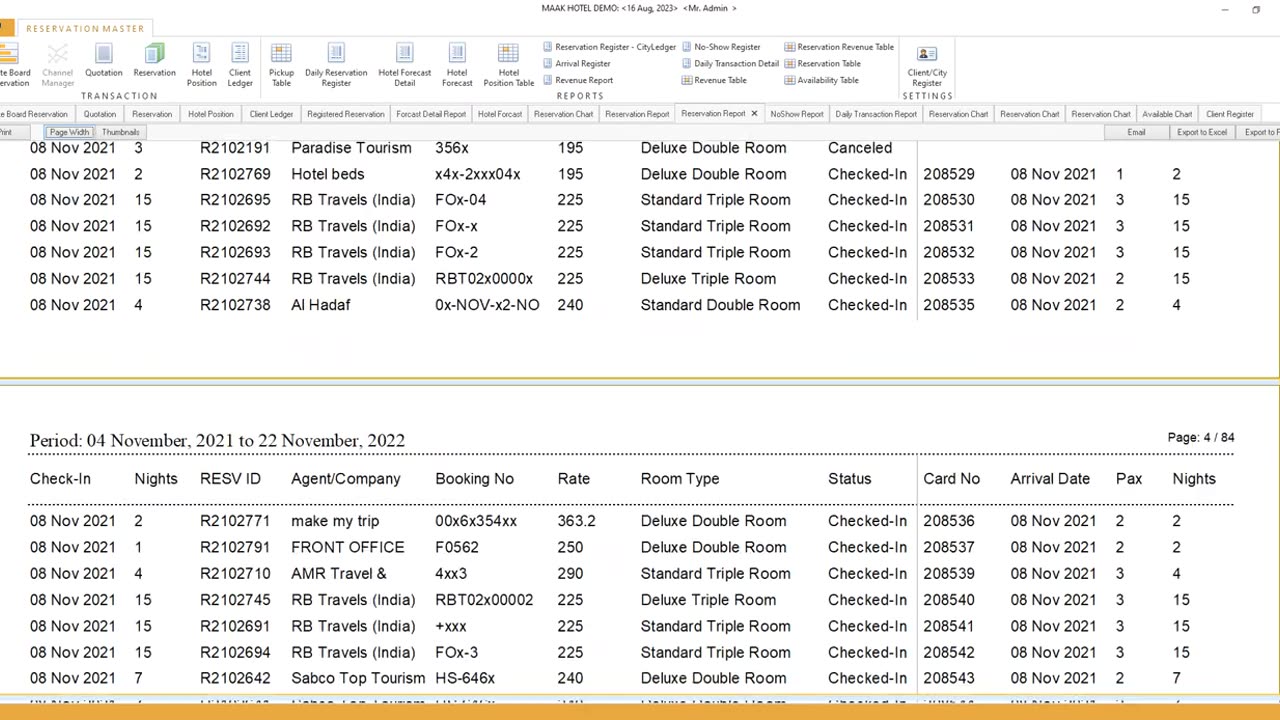Switch to the Client Ledger document tab

[x=271, y=114]
